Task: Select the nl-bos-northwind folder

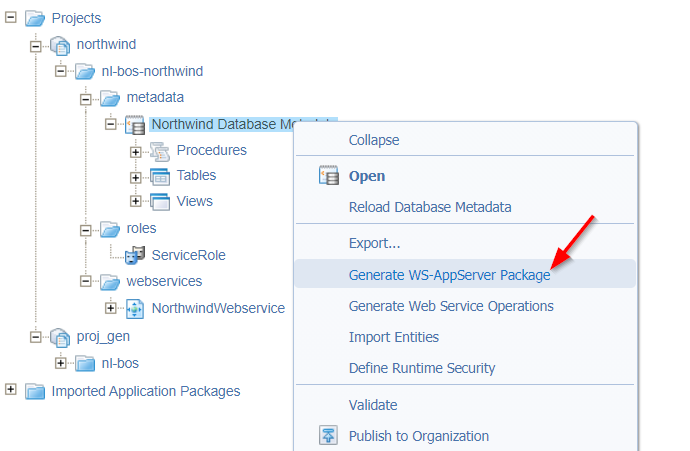Action: click(x=152, y=71)
